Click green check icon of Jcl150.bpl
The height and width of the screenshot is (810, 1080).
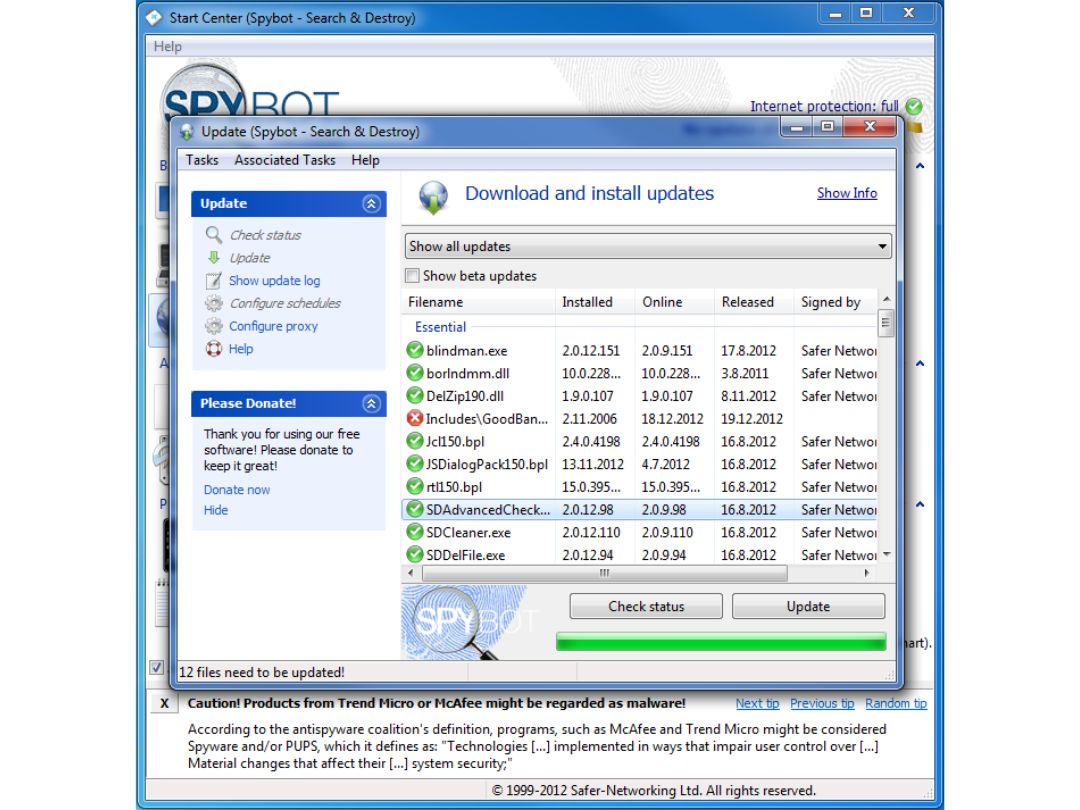coord(415,441)
